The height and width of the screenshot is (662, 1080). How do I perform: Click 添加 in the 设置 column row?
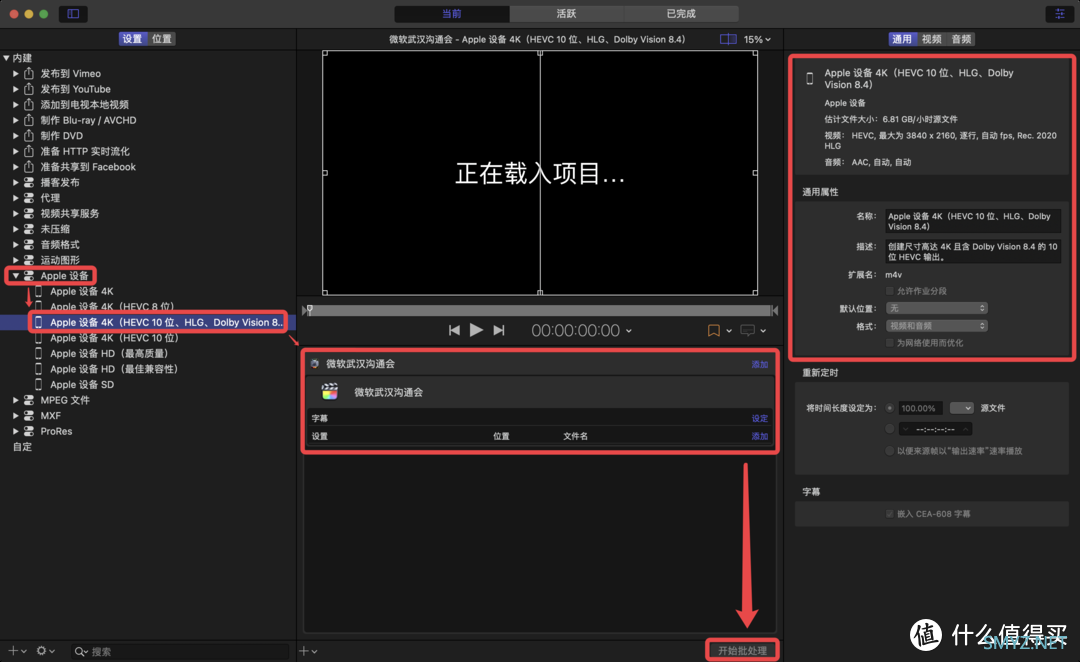coord(760,436)
